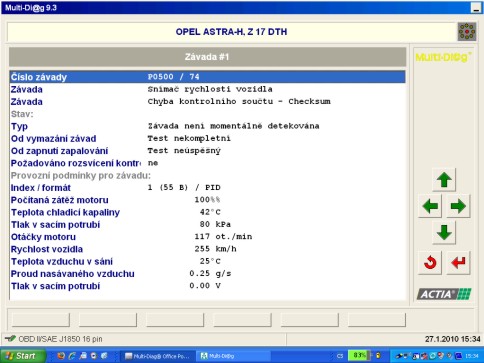Select 'Tlak v sacím potrubí' 0.00 V row
This screenshot has width=484, height=363.
tap(208, 286)
